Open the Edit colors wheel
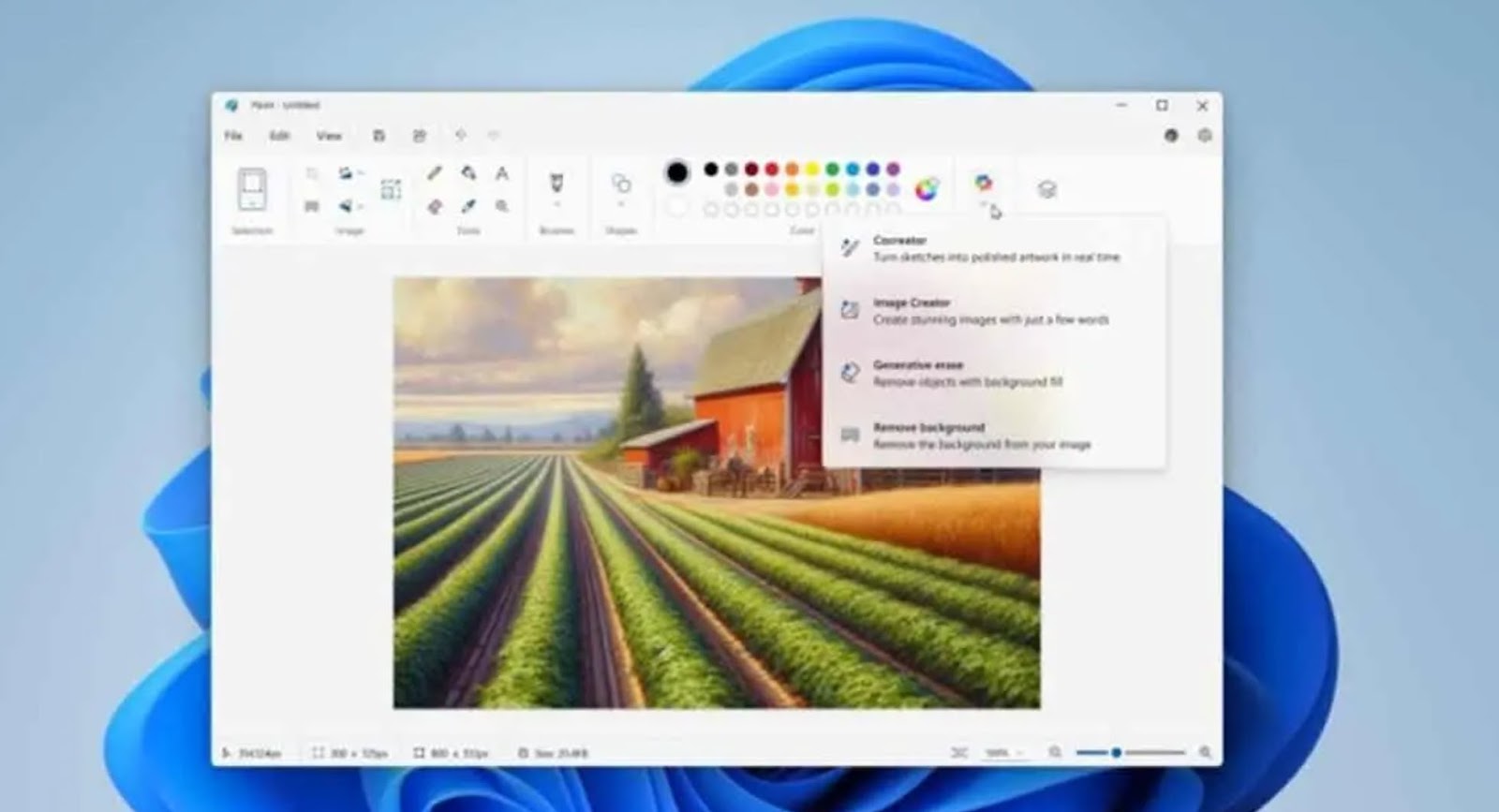Viewport: 1499px width, 812px height. 926,189
